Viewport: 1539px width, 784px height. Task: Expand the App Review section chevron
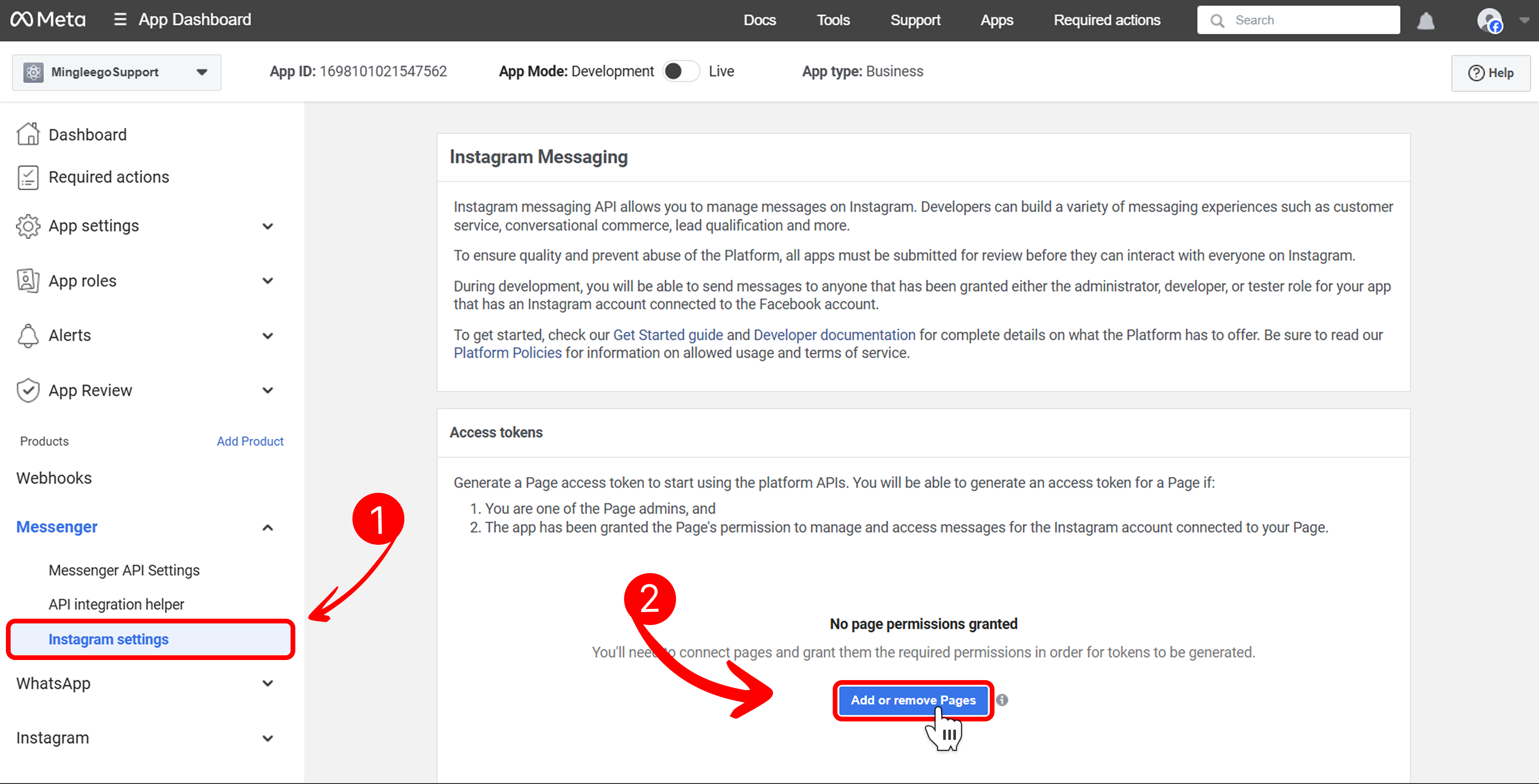(268, 390)
